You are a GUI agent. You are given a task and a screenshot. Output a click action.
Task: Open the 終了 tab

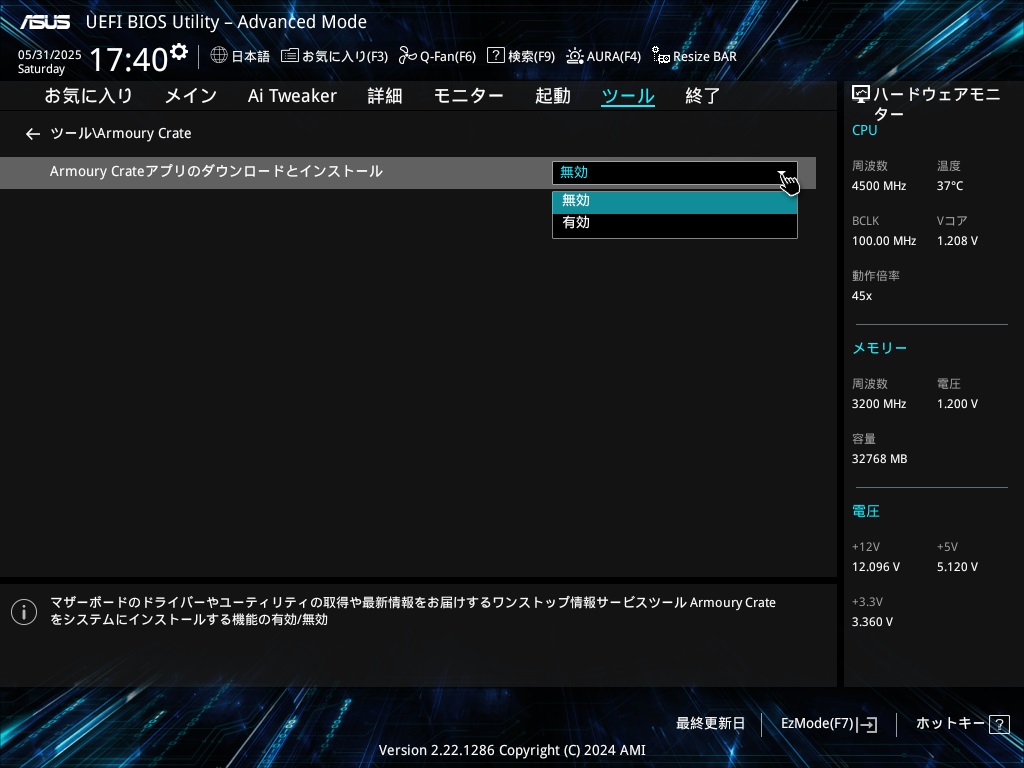(x=702, y=96)
